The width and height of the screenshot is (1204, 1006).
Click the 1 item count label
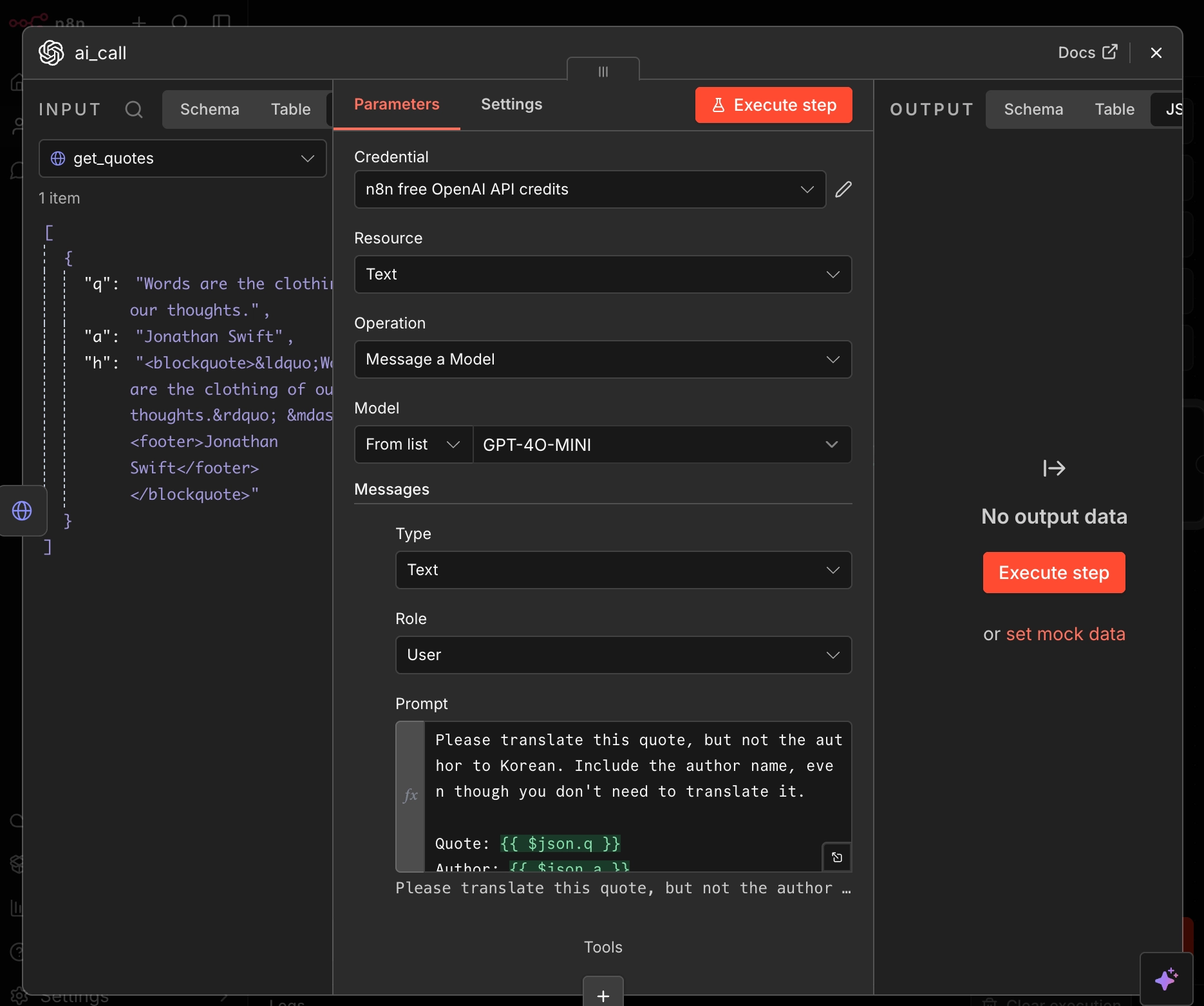tap(59, 198)
